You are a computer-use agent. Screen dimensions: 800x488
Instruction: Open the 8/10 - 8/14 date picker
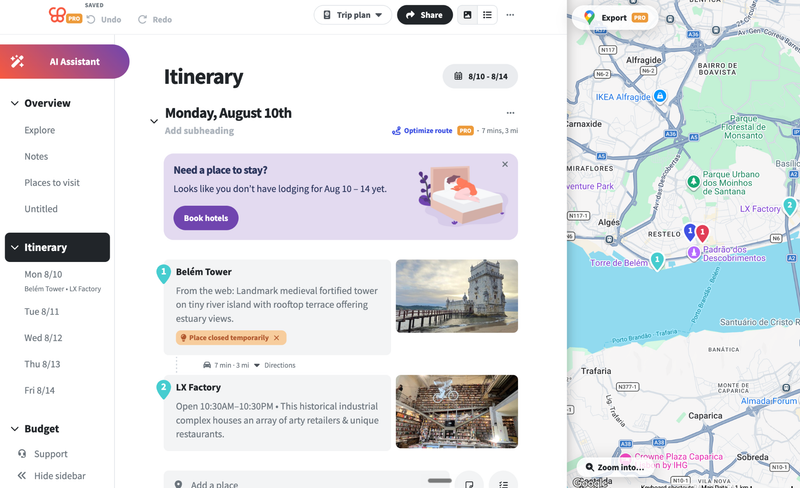(x=480, y=77)
